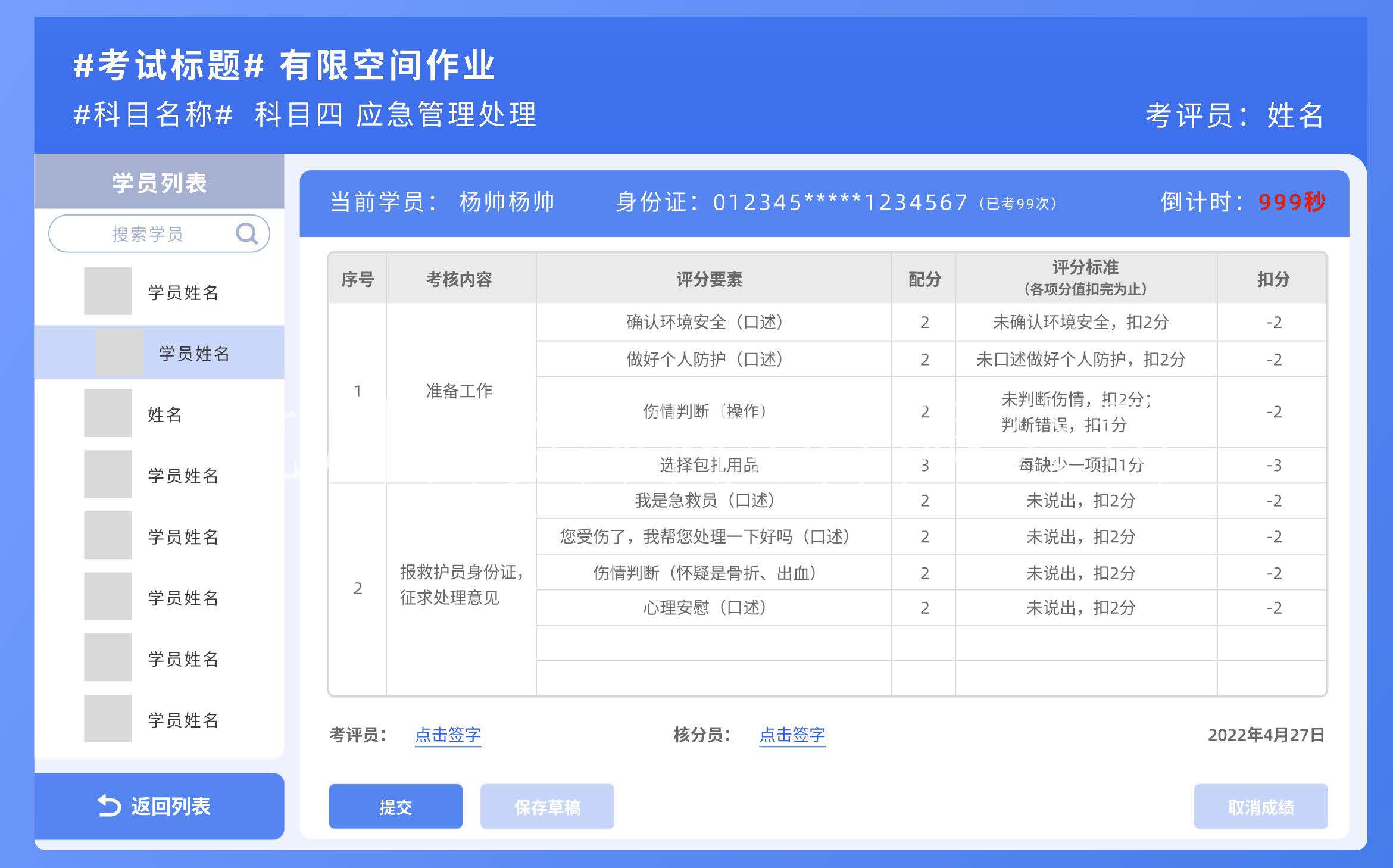Open the 核分员 点击签字 signature link
The height and width of the screenshot is (868, 1393).
(x=792, y=735)
